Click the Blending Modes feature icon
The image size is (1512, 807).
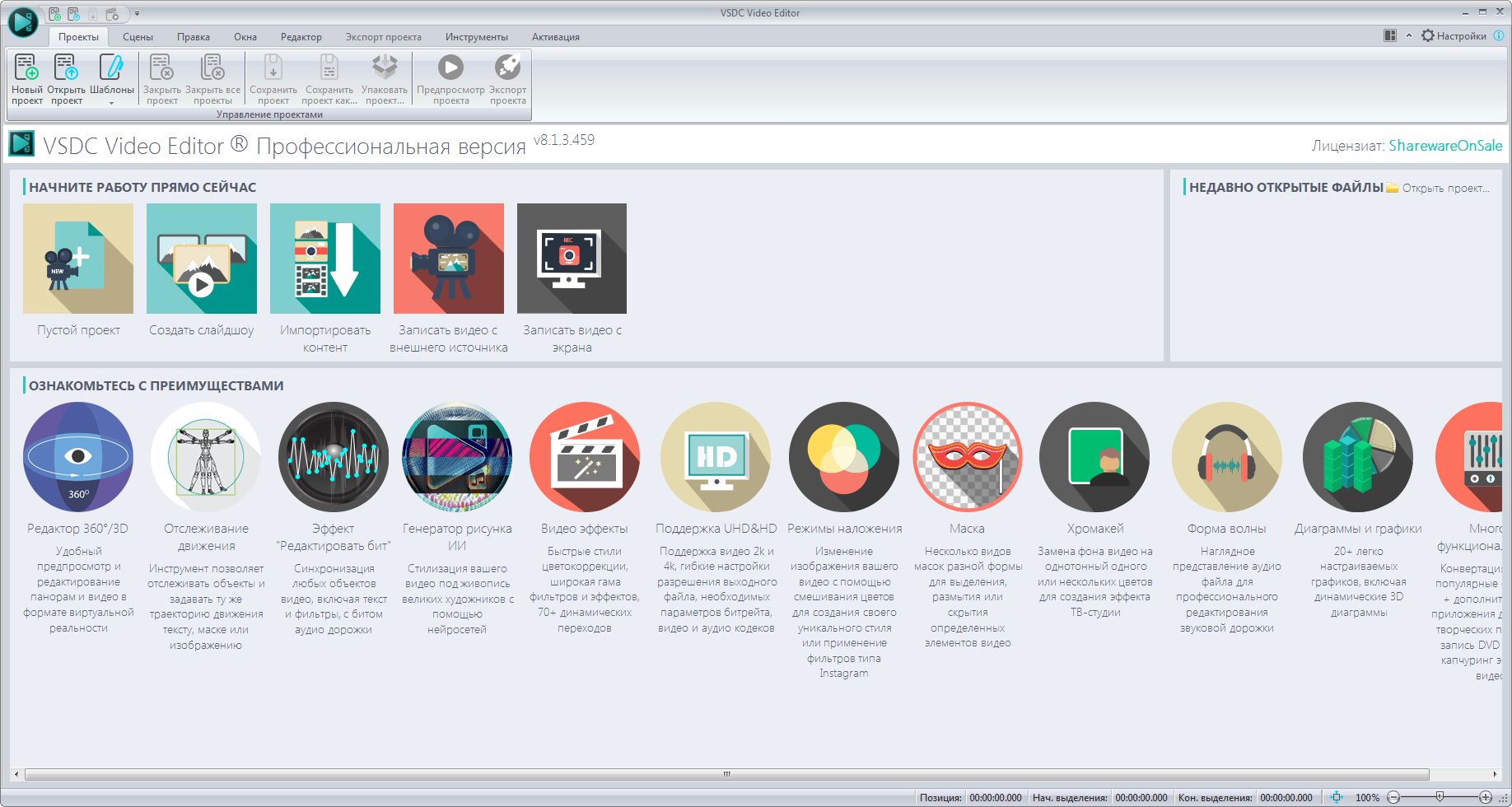(844, 457)
